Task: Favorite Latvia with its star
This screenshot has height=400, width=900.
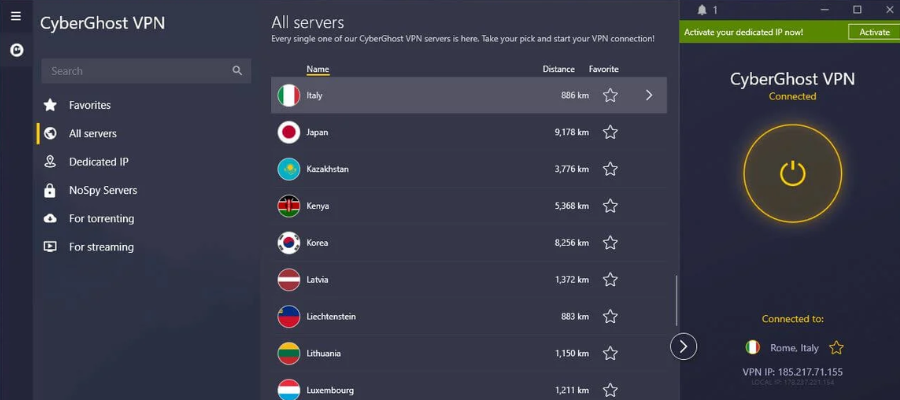Action: coord(610,279)
